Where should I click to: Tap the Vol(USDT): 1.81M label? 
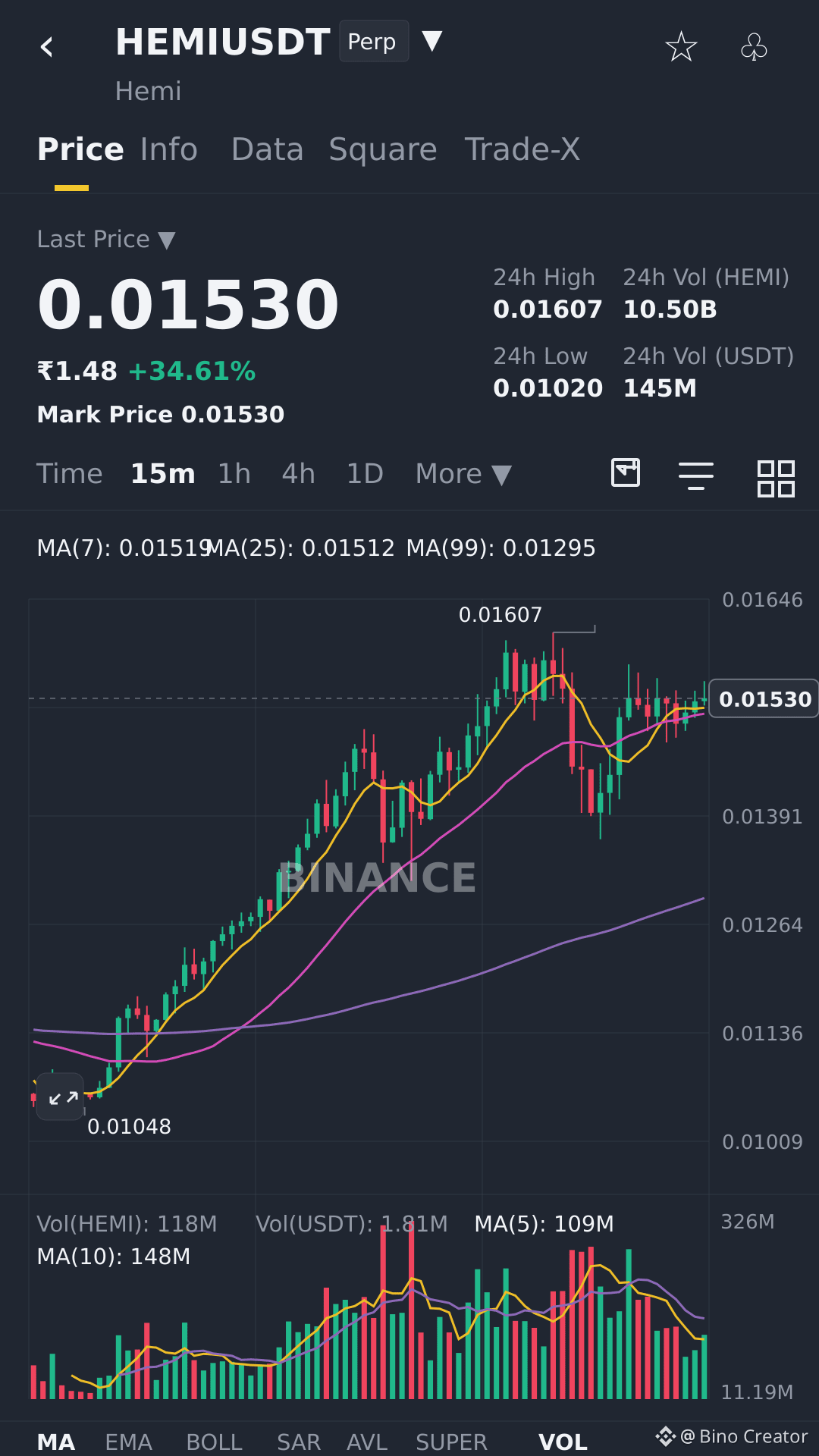point(352,1224)
